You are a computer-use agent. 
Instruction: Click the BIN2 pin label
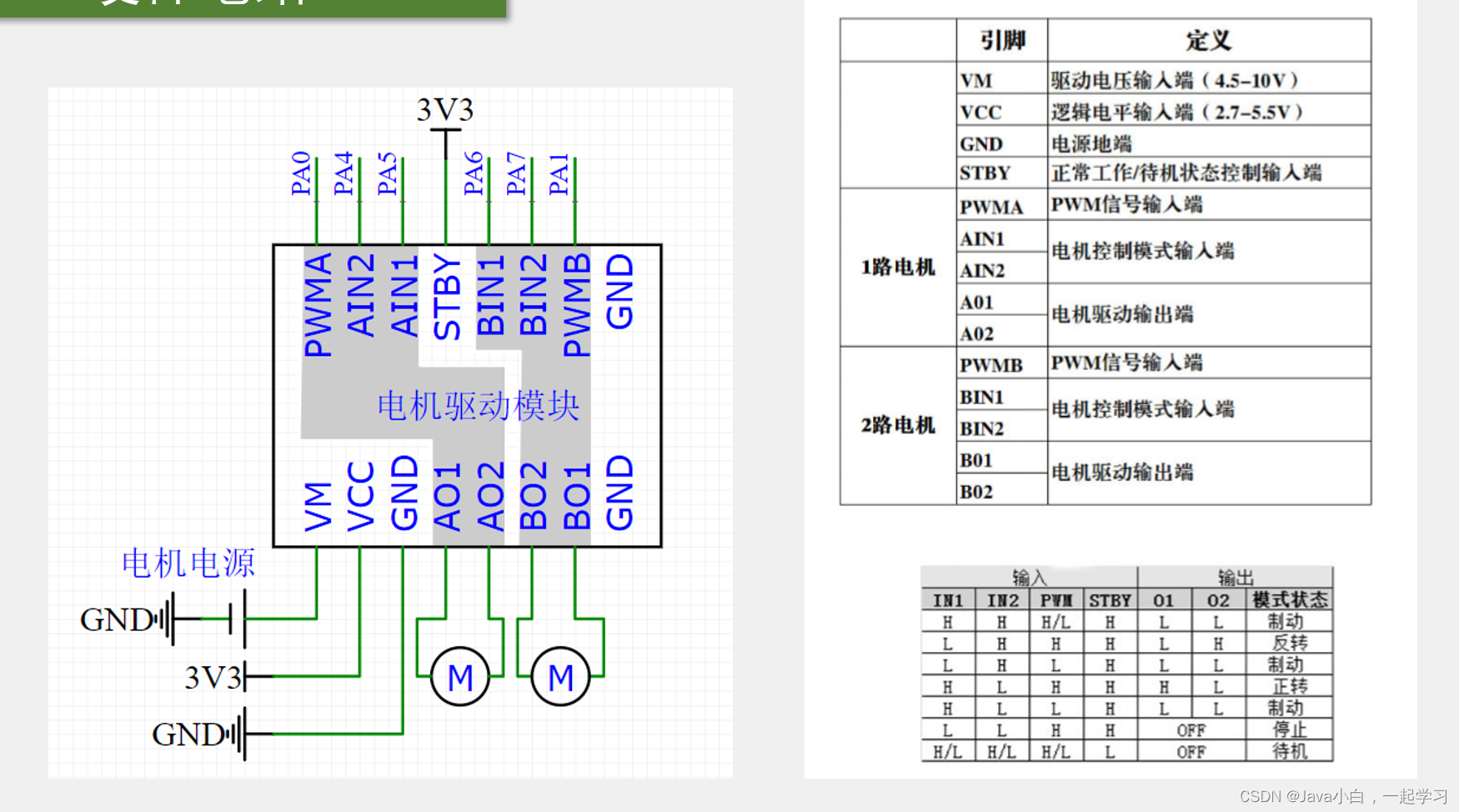click(x=534, y=296)
